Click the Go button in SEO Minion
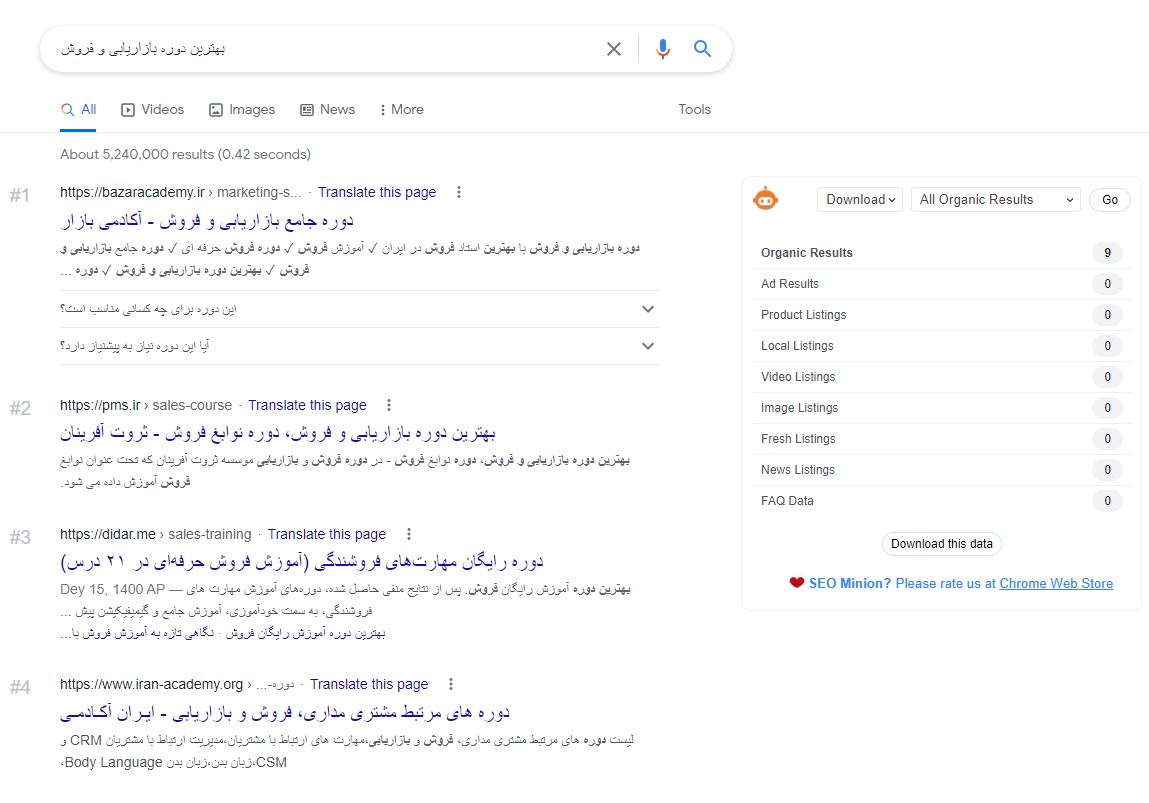This screenshot has height=803, width=1149. click(1109, 199)
